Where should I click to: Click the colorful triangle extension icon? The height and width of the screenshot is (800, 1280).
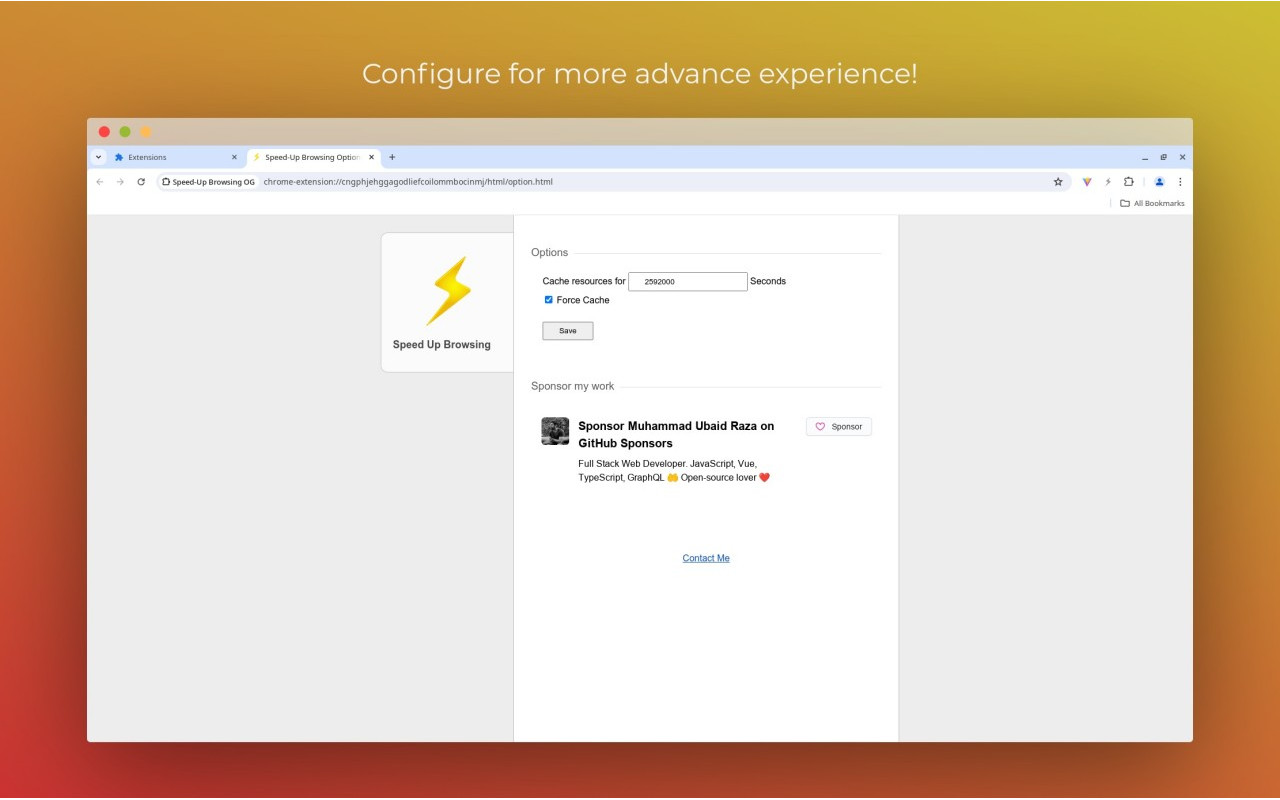1087,182
